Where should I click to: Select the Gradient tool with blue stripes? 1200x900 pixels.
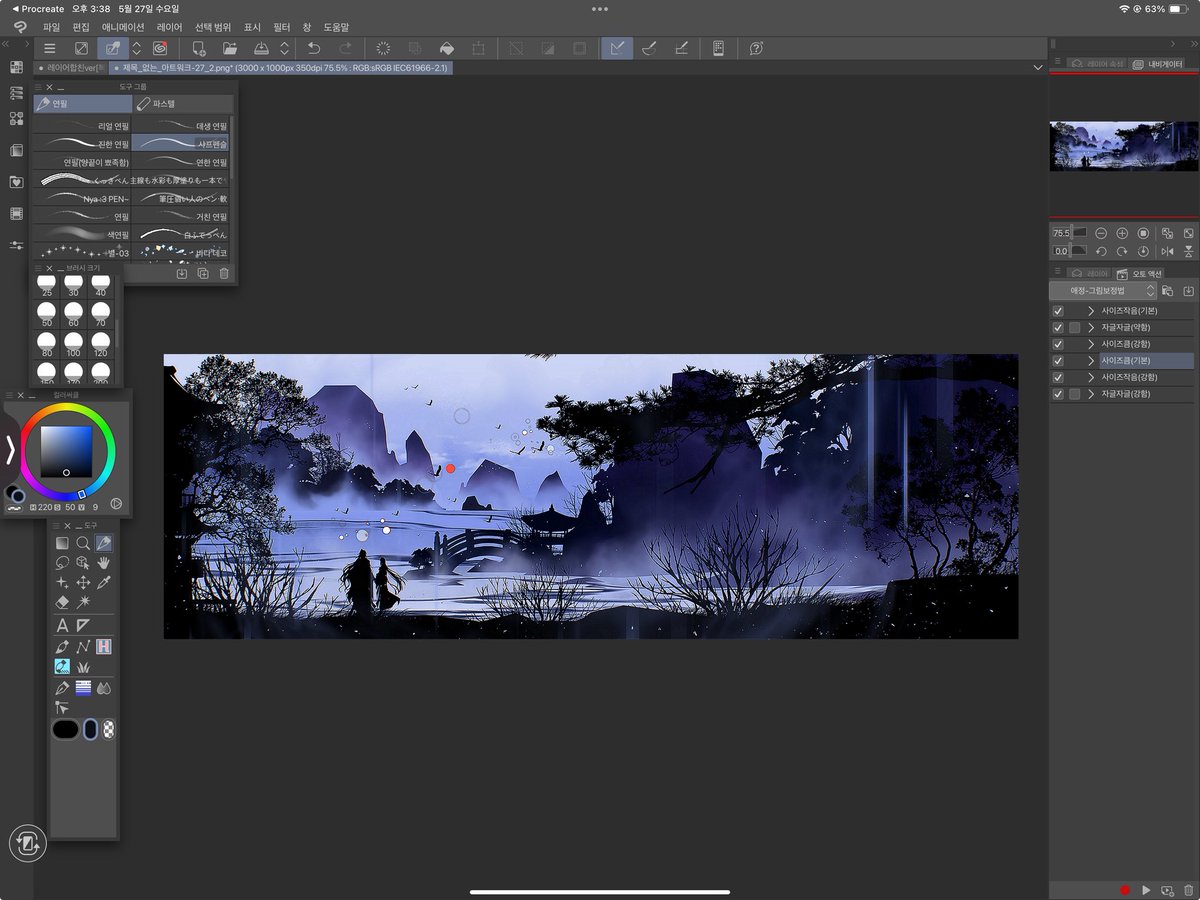pyautogui.click(x=83, y=688)
